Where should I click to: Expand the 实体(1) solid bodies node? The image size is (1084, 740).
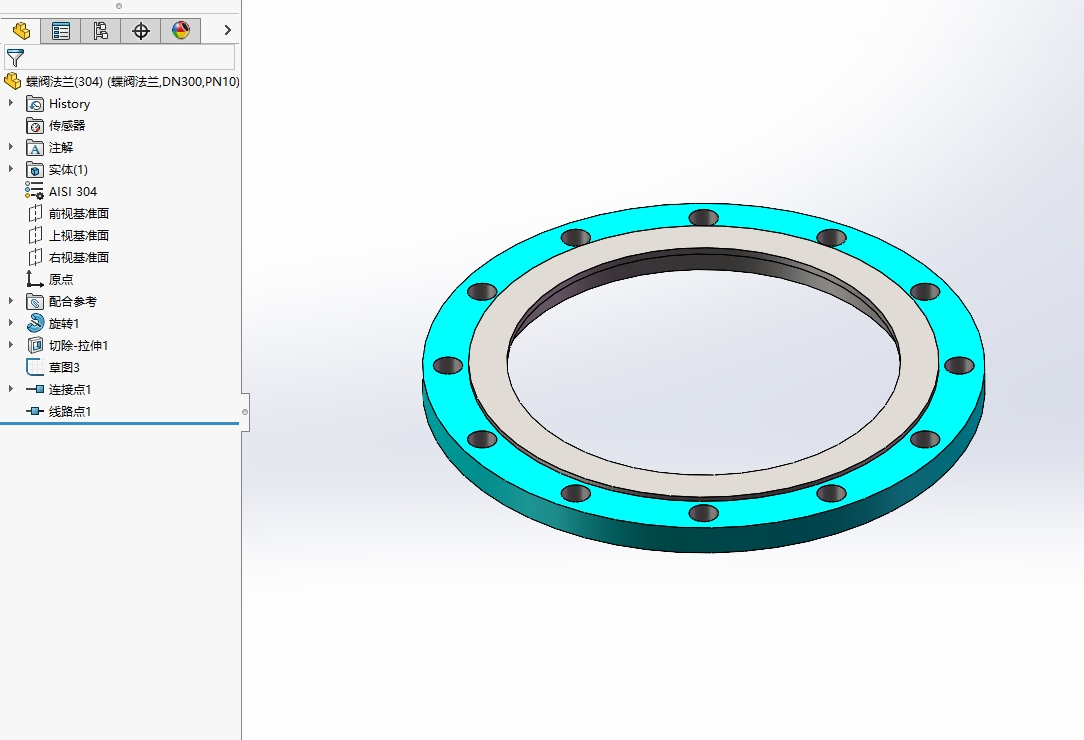pyautogui.click(x=10, y=169)
